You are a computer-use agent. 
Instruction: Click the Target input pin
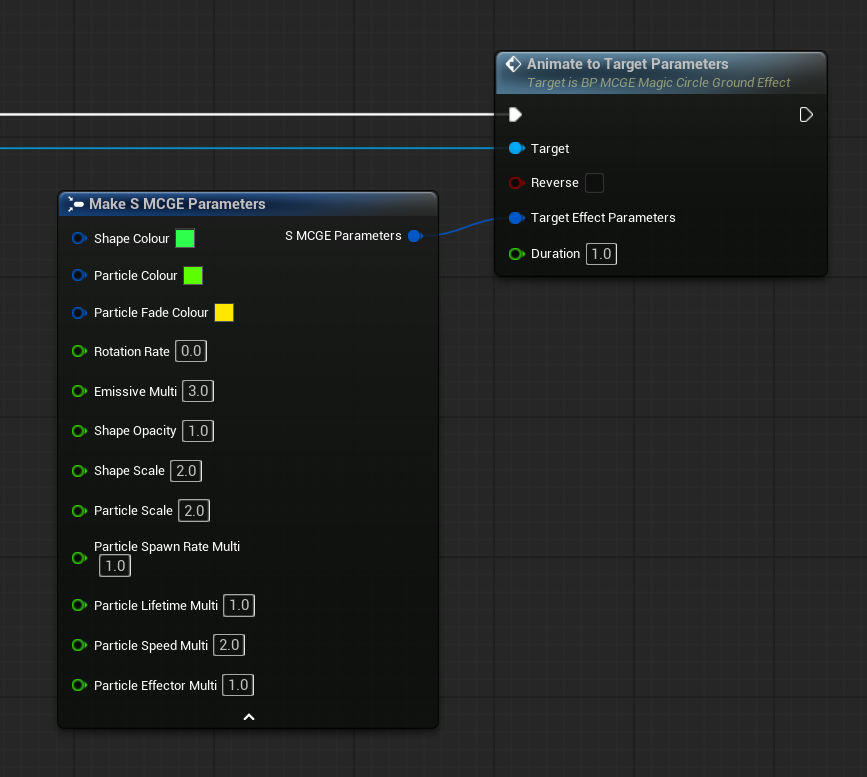516,148
